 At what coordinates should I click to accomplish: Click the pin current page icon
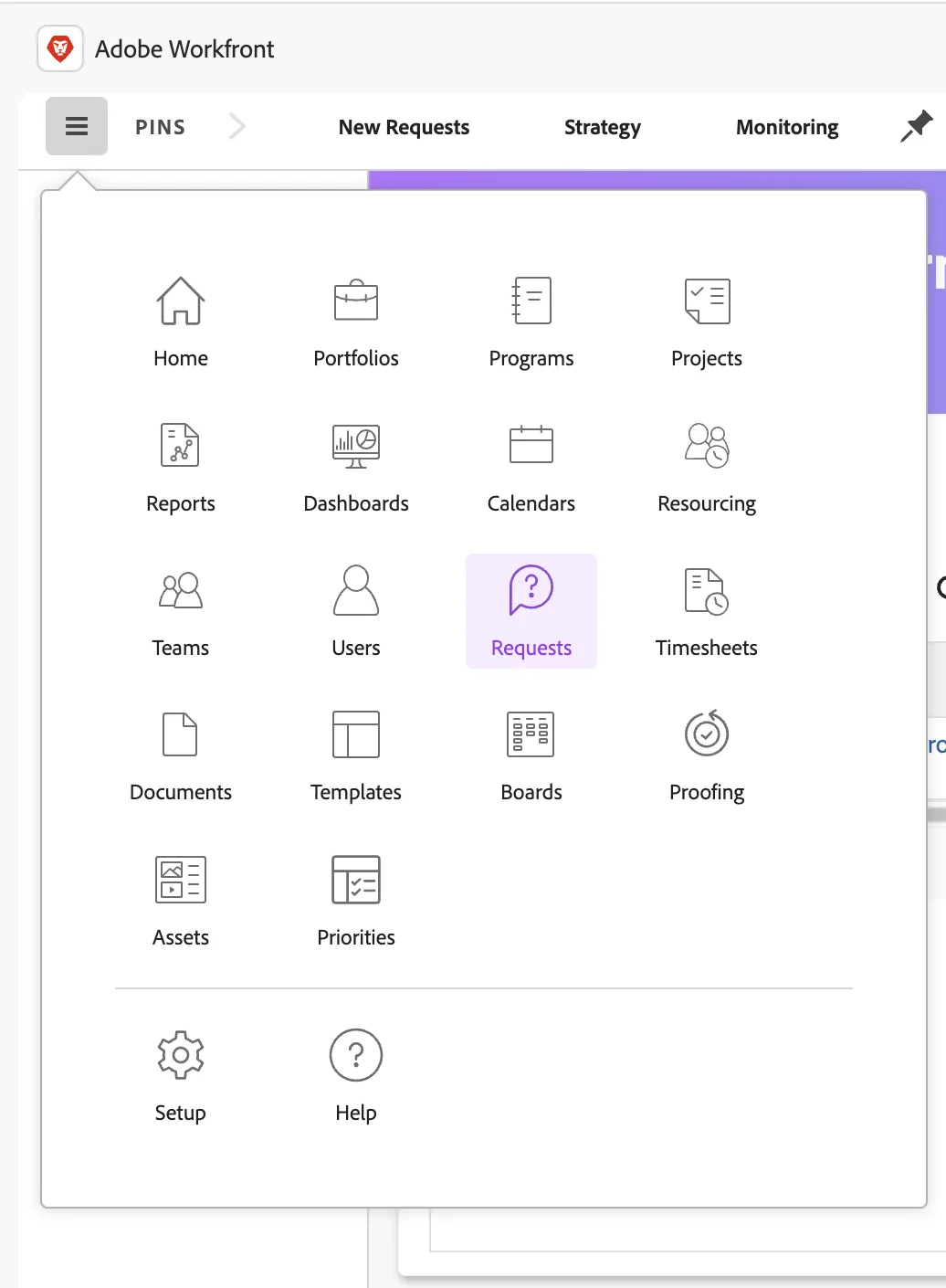coord(916,126)
